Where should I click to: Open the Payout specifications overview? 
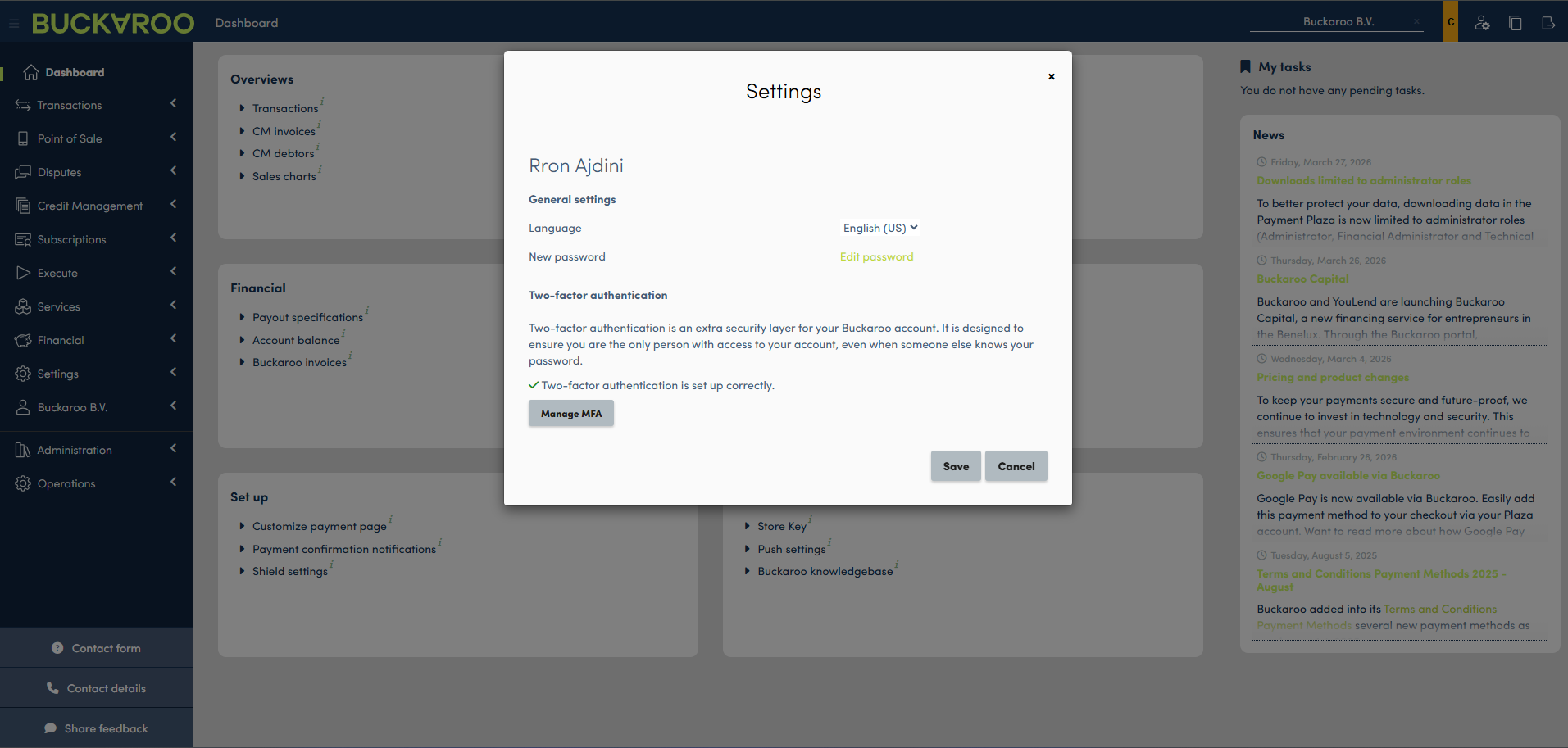coord(307,317)
